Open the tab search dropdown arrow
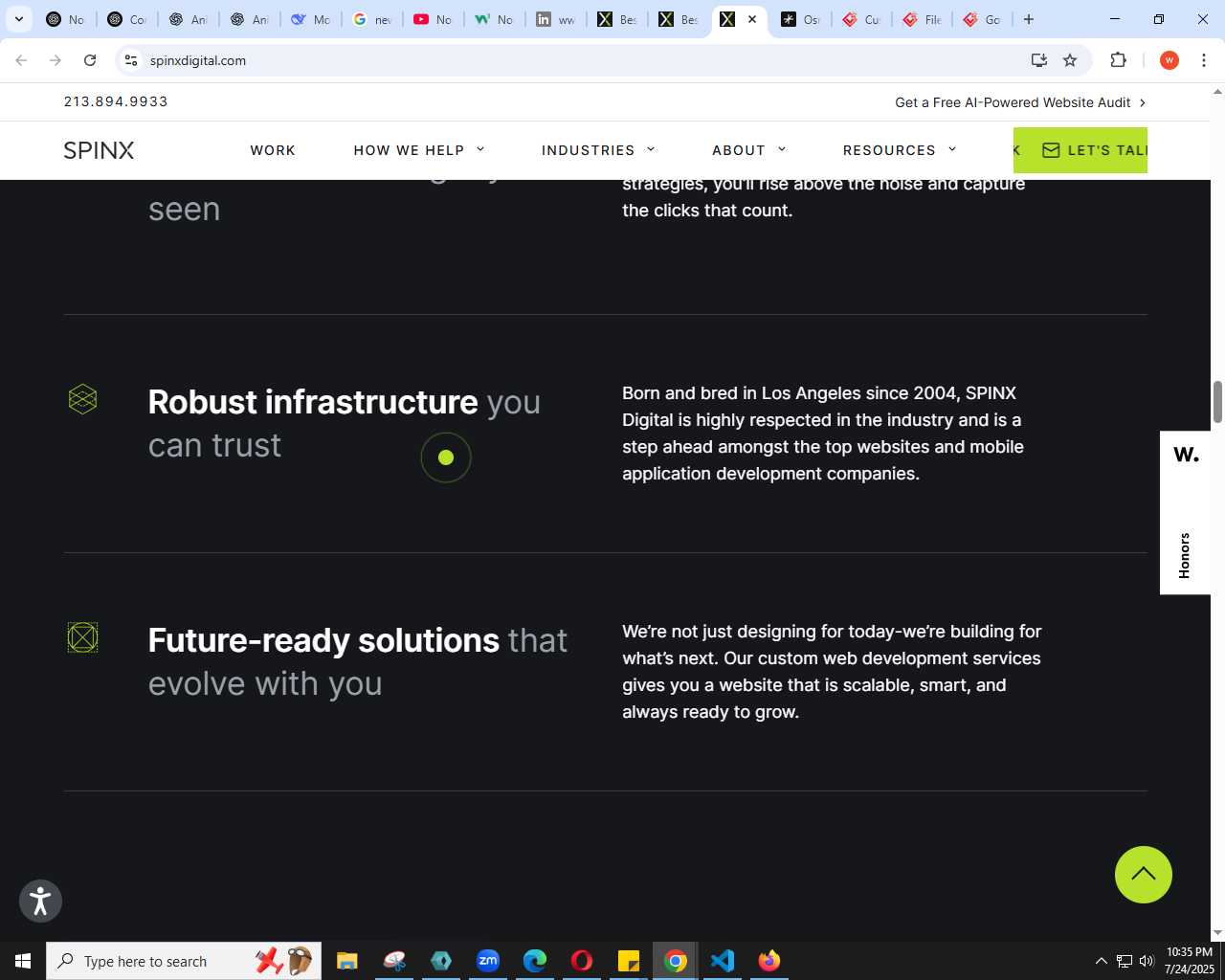 pyautogui.click(x=18, y=19)
